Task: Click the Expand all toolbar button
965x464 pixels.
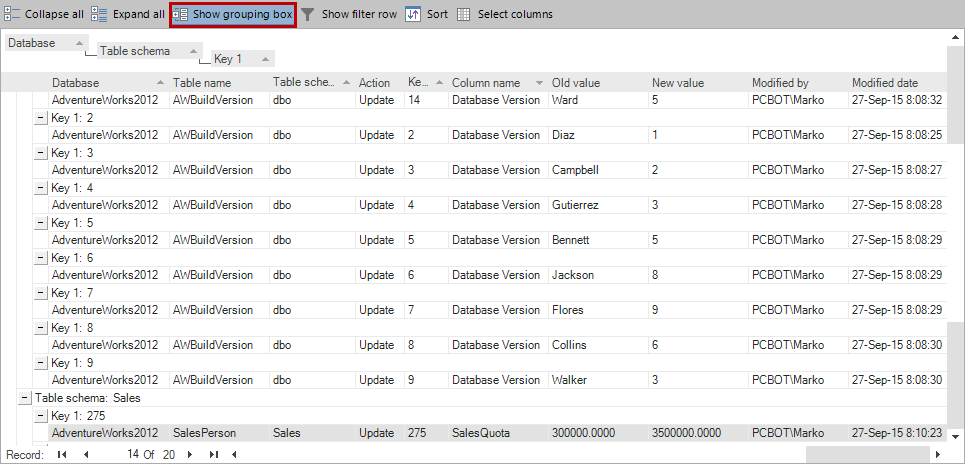Action: pyautogui.click(x=128, y=14)
